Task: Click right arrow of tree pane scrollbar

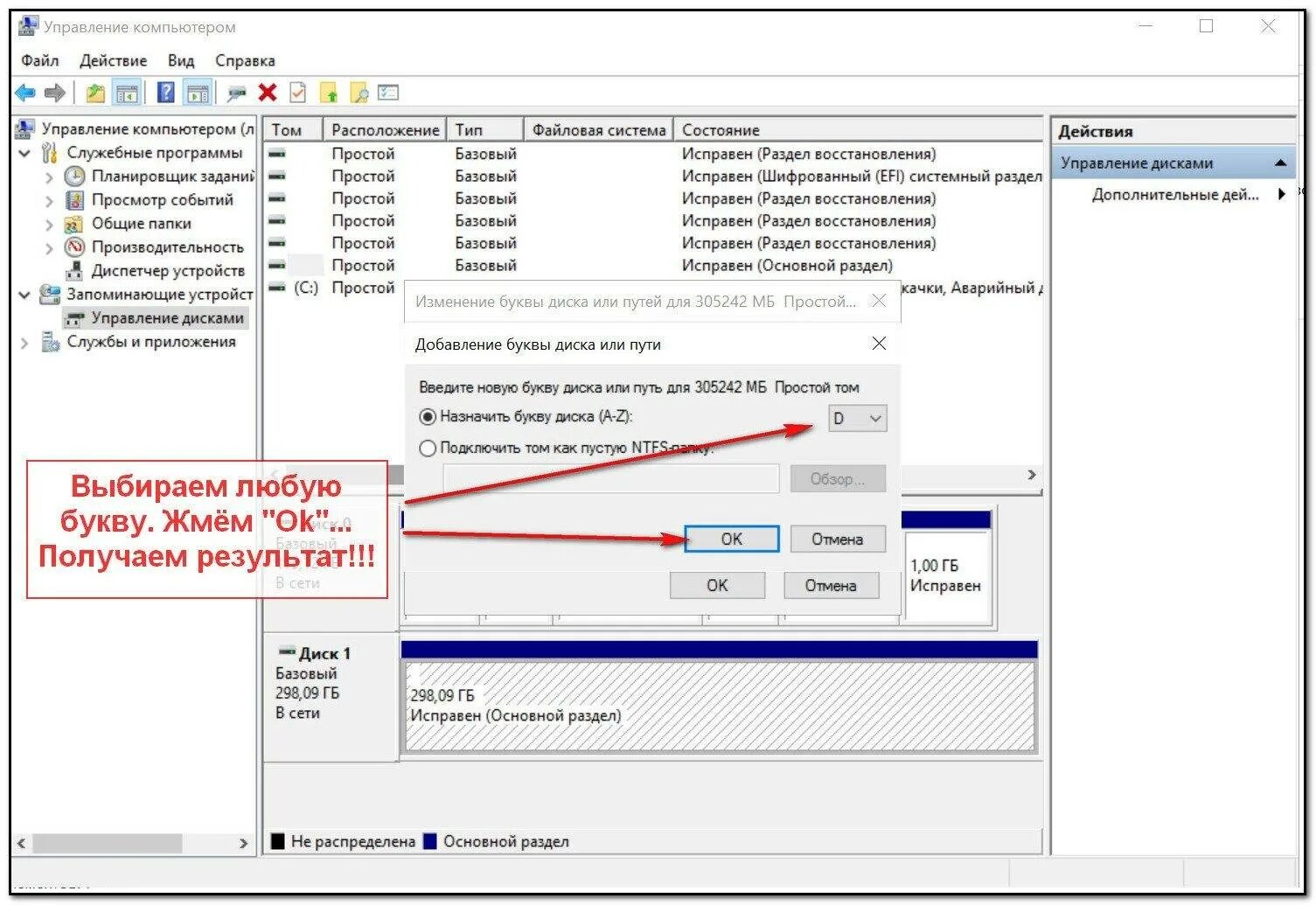Action: [243, 843]
